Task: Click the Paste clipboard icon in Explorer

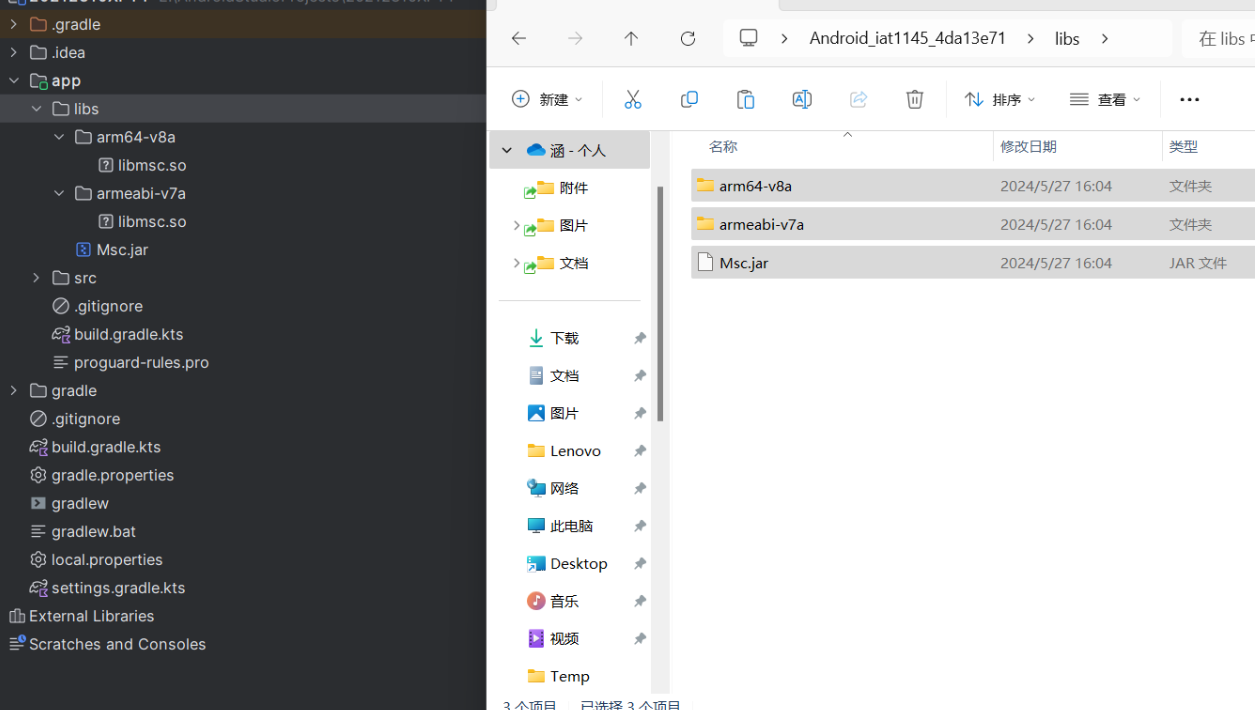Action: point(745,99)
